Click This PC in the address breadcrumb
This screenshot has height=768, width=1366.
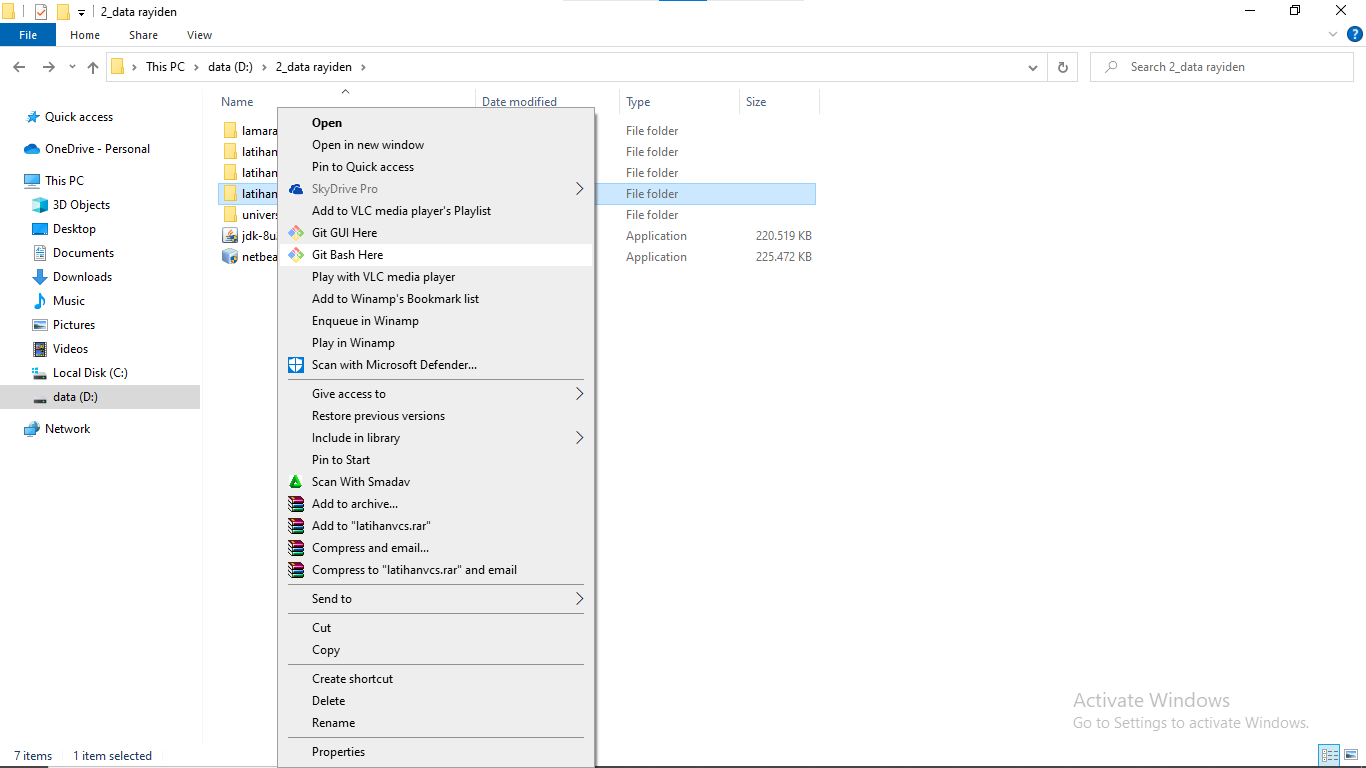(x=165, y=67)
